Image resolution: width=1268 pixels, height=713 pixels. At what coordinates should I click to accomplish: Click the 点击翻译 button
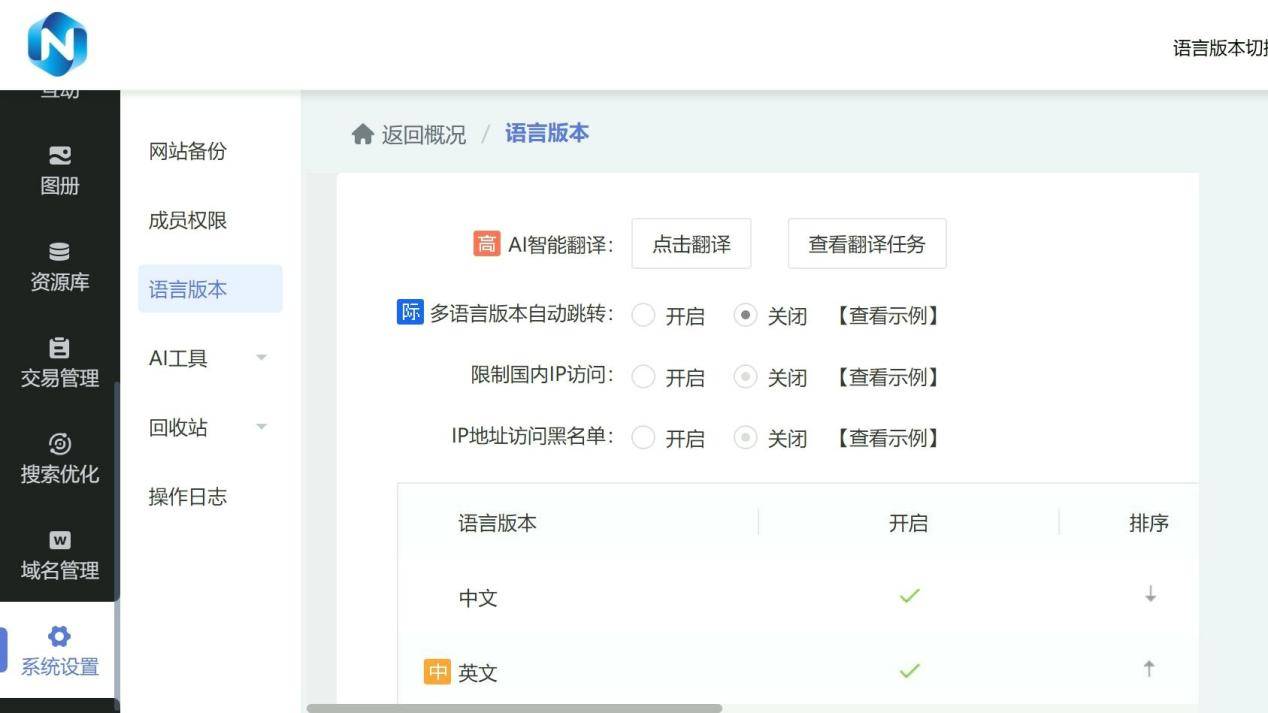coord(691,244)
